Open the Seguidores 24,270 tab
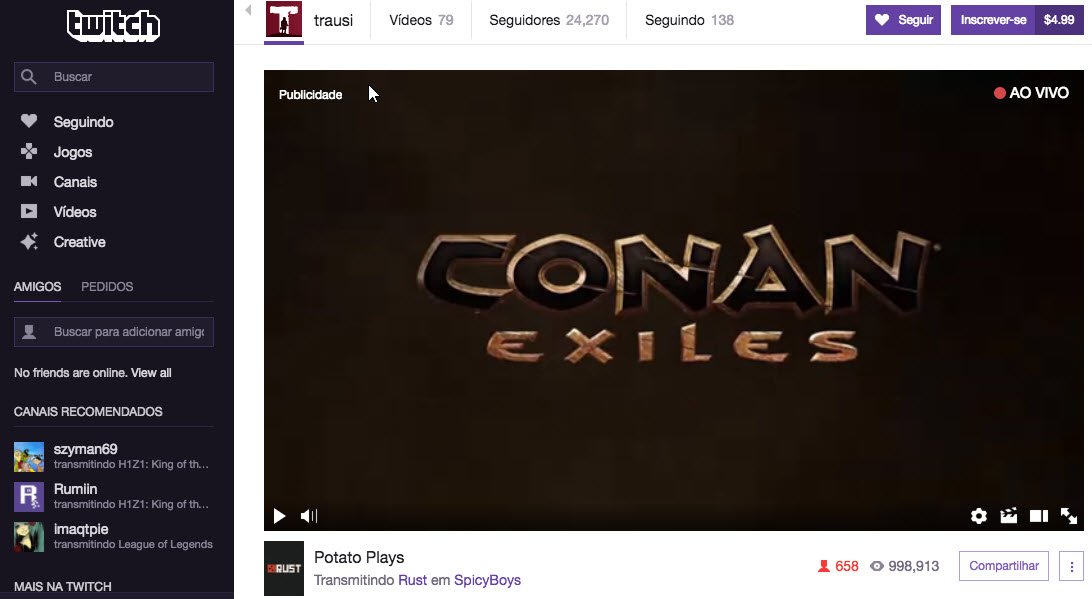This screenshot has height=599, width=1092. point(549,20)
